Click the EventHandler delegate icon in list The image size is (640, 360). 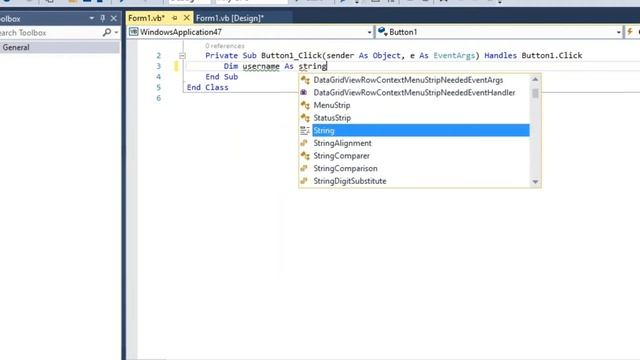click(x=304, y=93)
